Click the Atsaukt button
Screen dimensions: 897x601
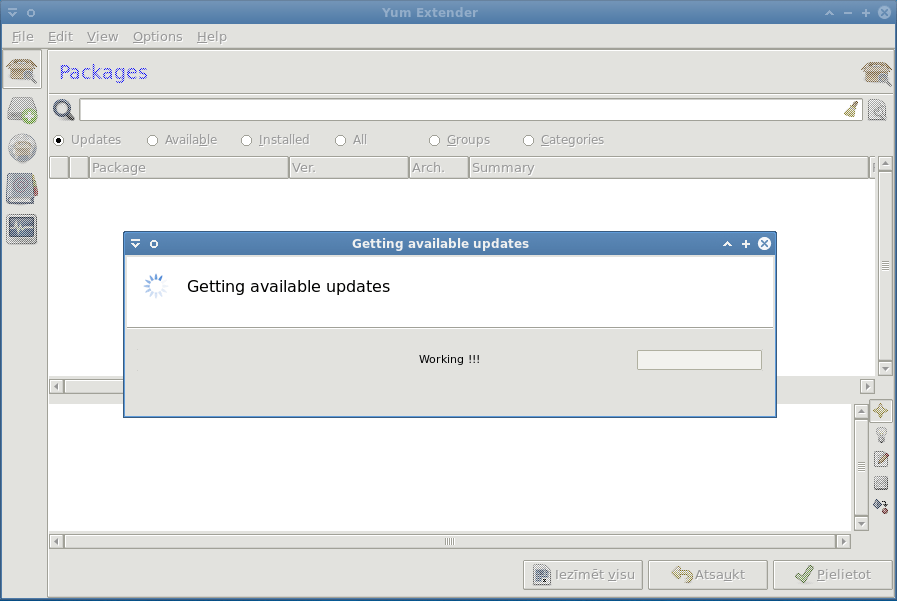pos(708,575)
